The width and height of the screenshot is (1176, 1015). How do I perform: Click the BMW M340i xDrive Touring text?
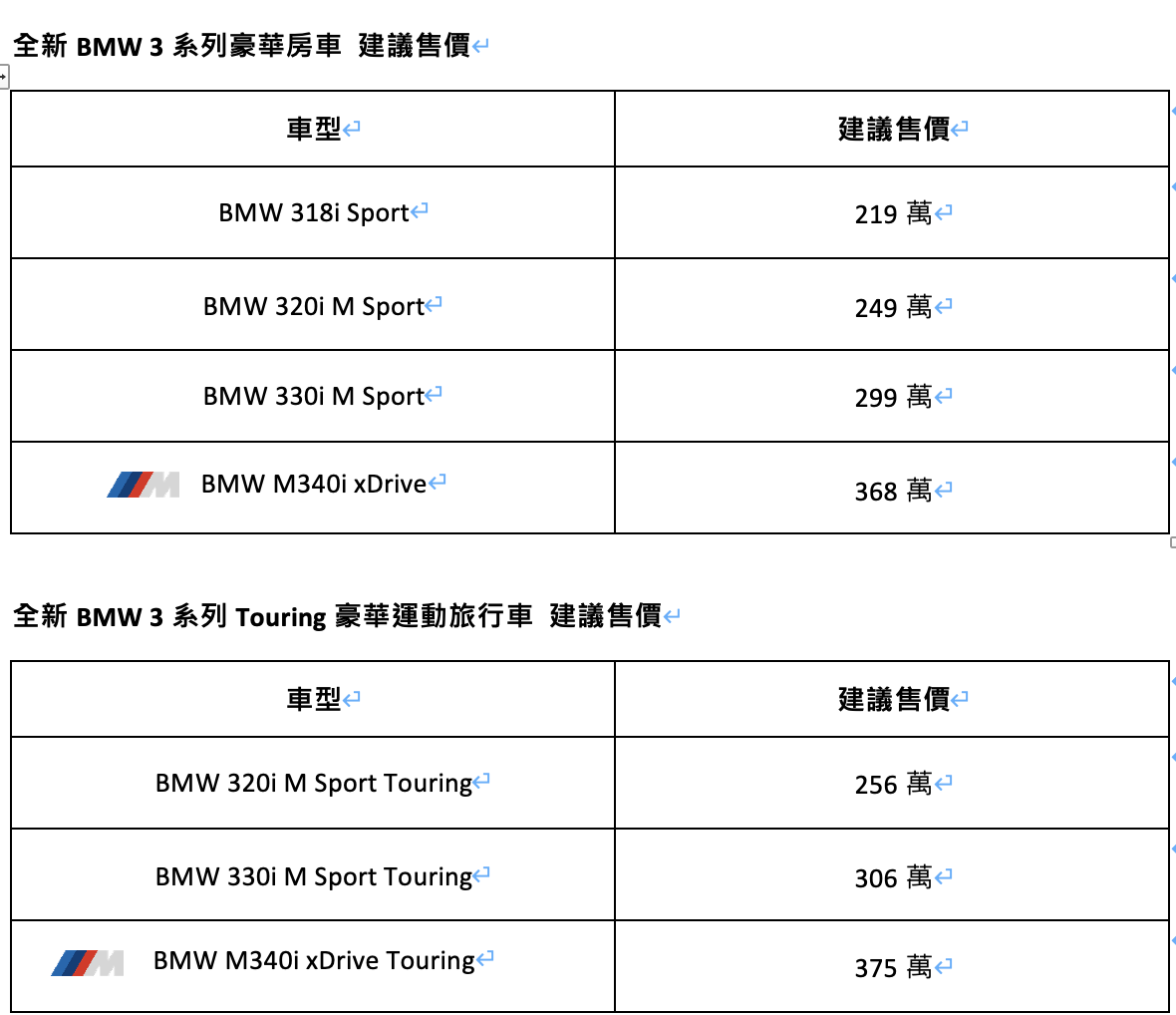(x=314, y=961)
